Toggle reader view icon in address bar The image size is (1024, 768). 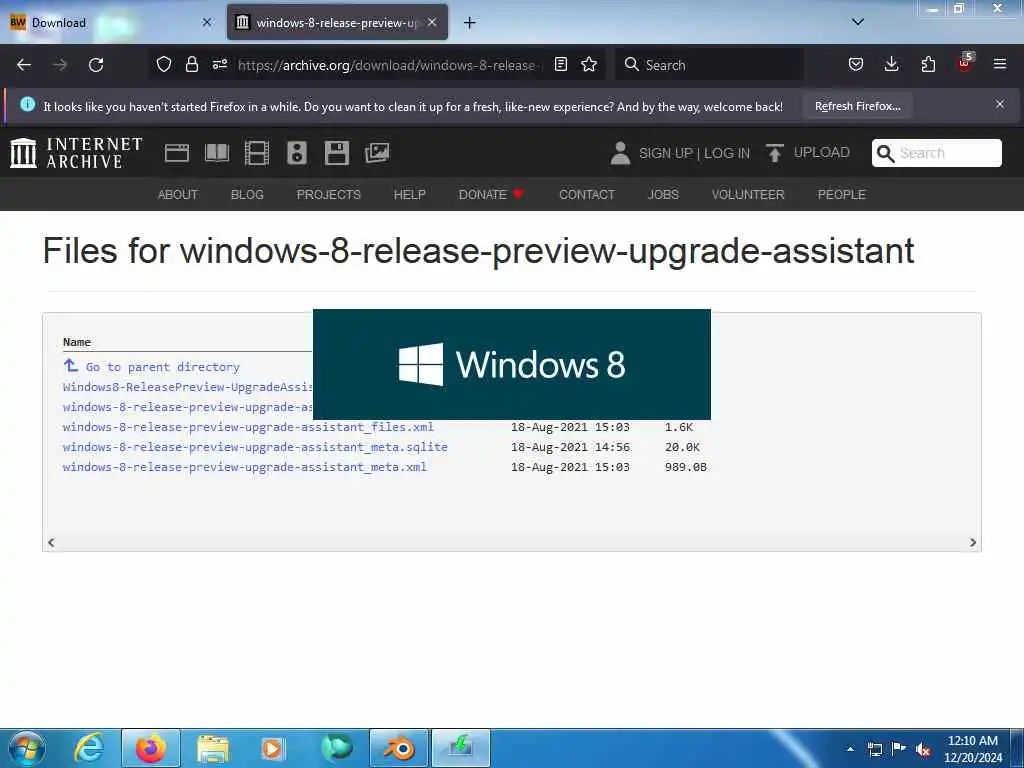(561, 65)
